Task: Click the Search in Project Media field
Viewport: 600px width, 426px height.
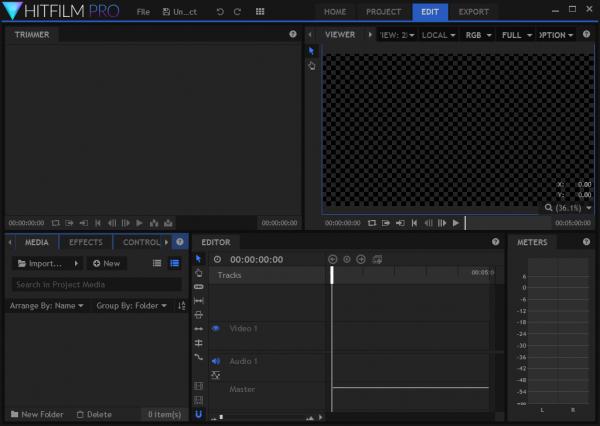Action: [x=97, y=284]
